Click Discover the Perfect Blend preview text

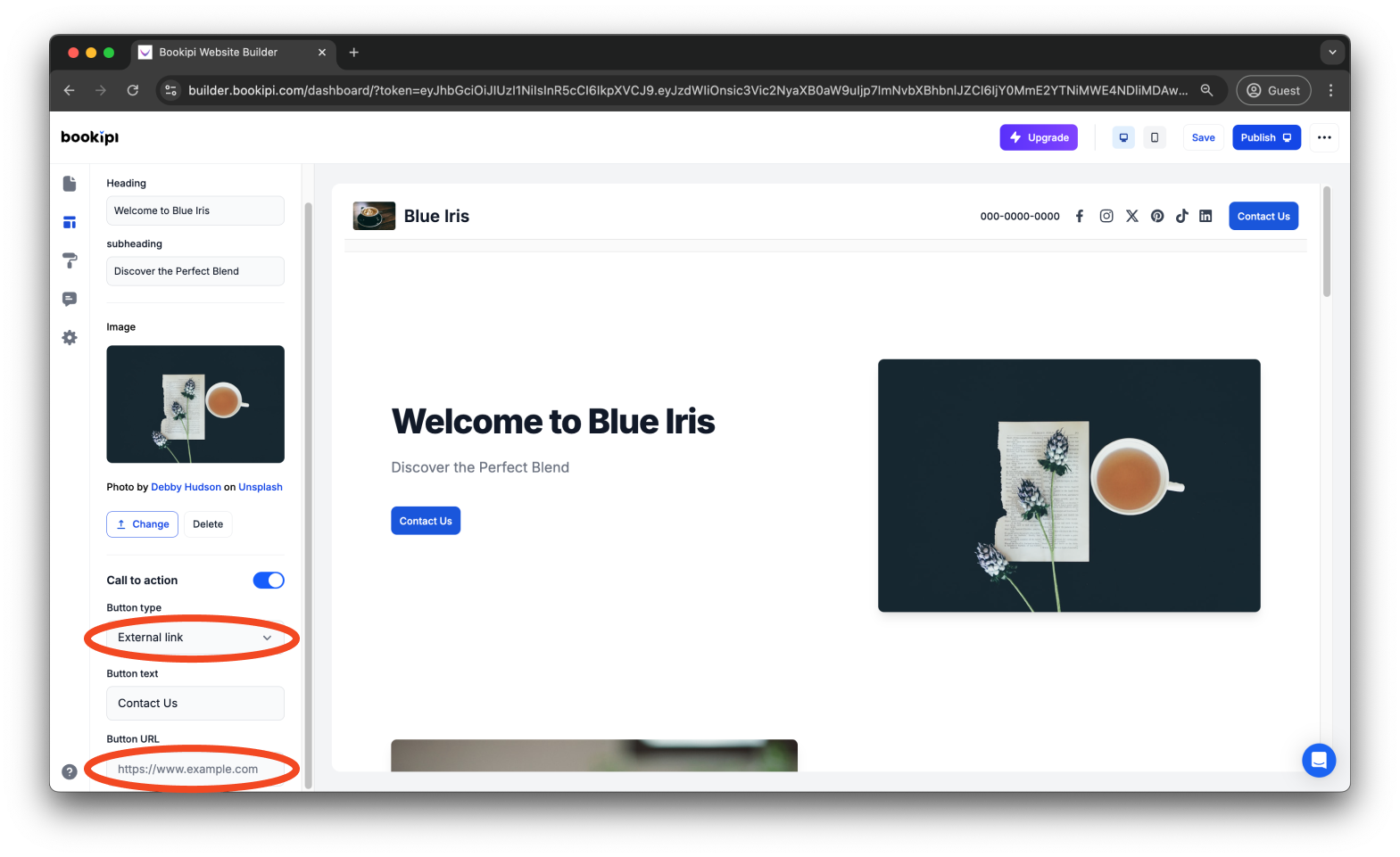click(x=480, y=467)
